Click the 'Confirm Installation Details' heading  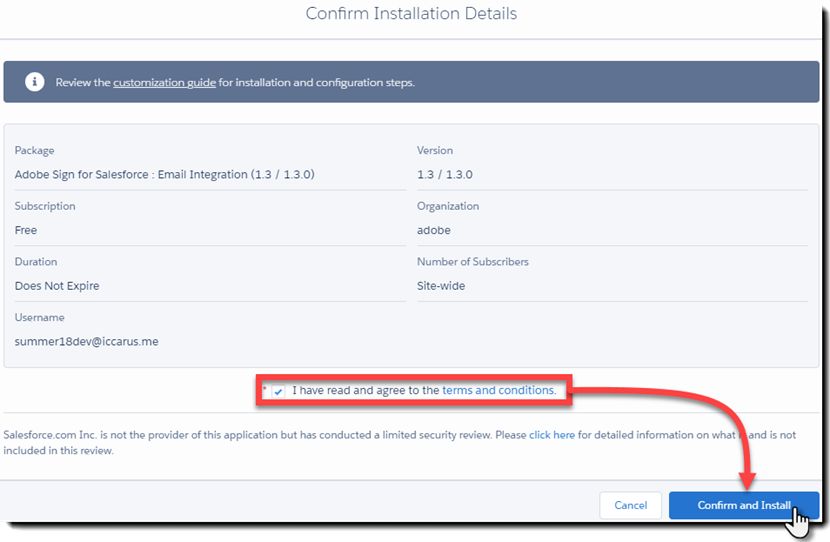[x=411, y=13]
